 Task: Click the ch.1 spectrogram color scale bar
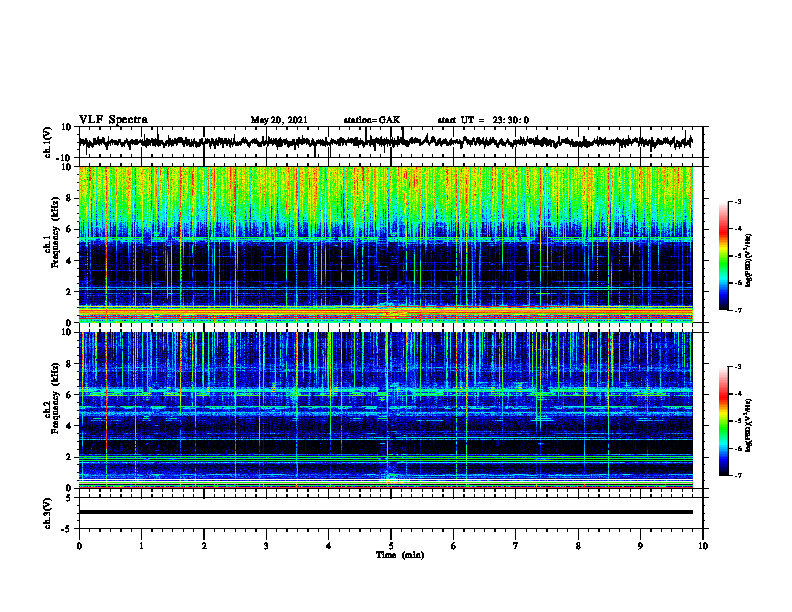[x=723, y=256]
